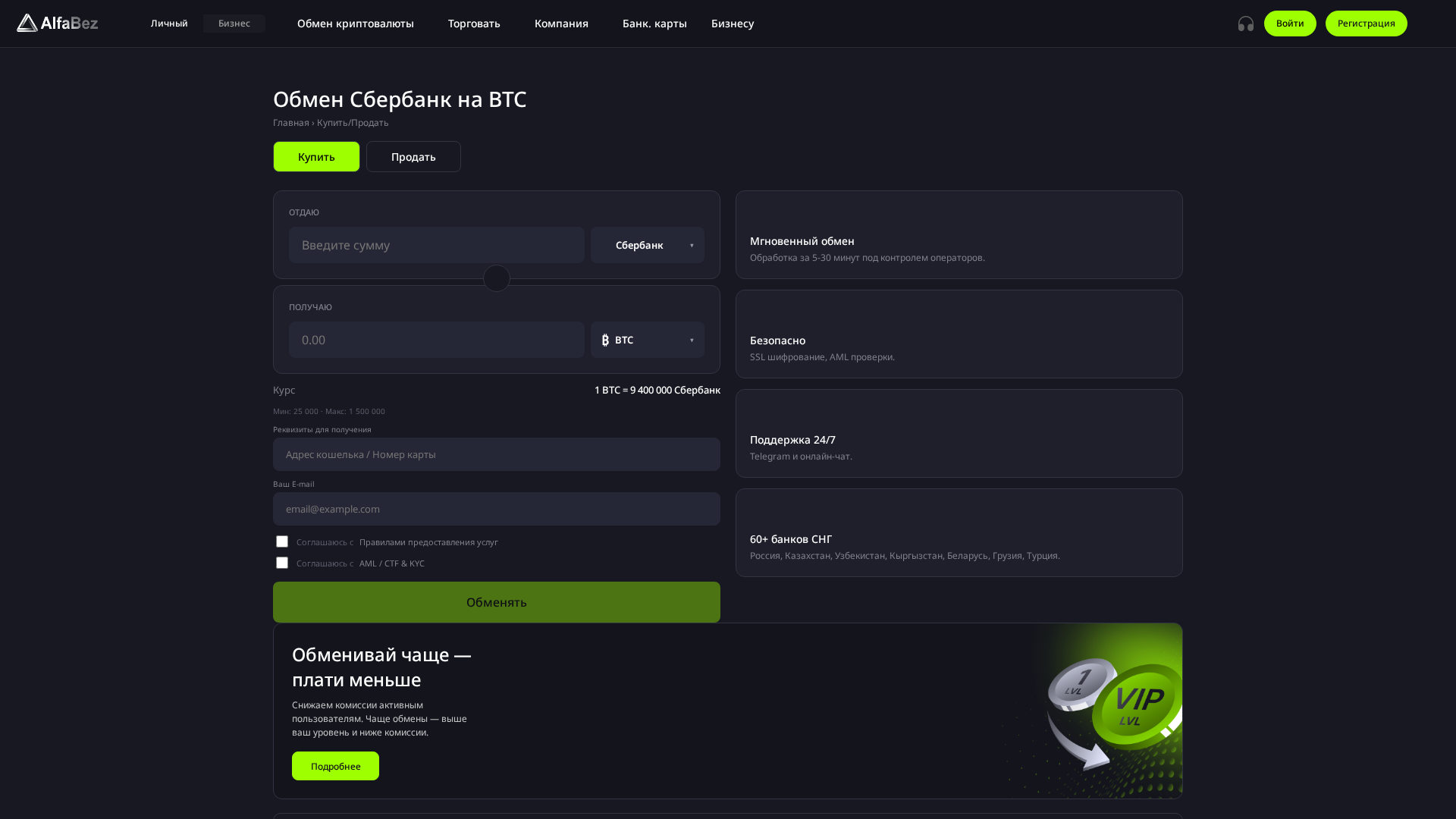Viewport: 1456px width, 819px height.
Task: Click the Регистрация button
Action: [x=1366, y=24]
